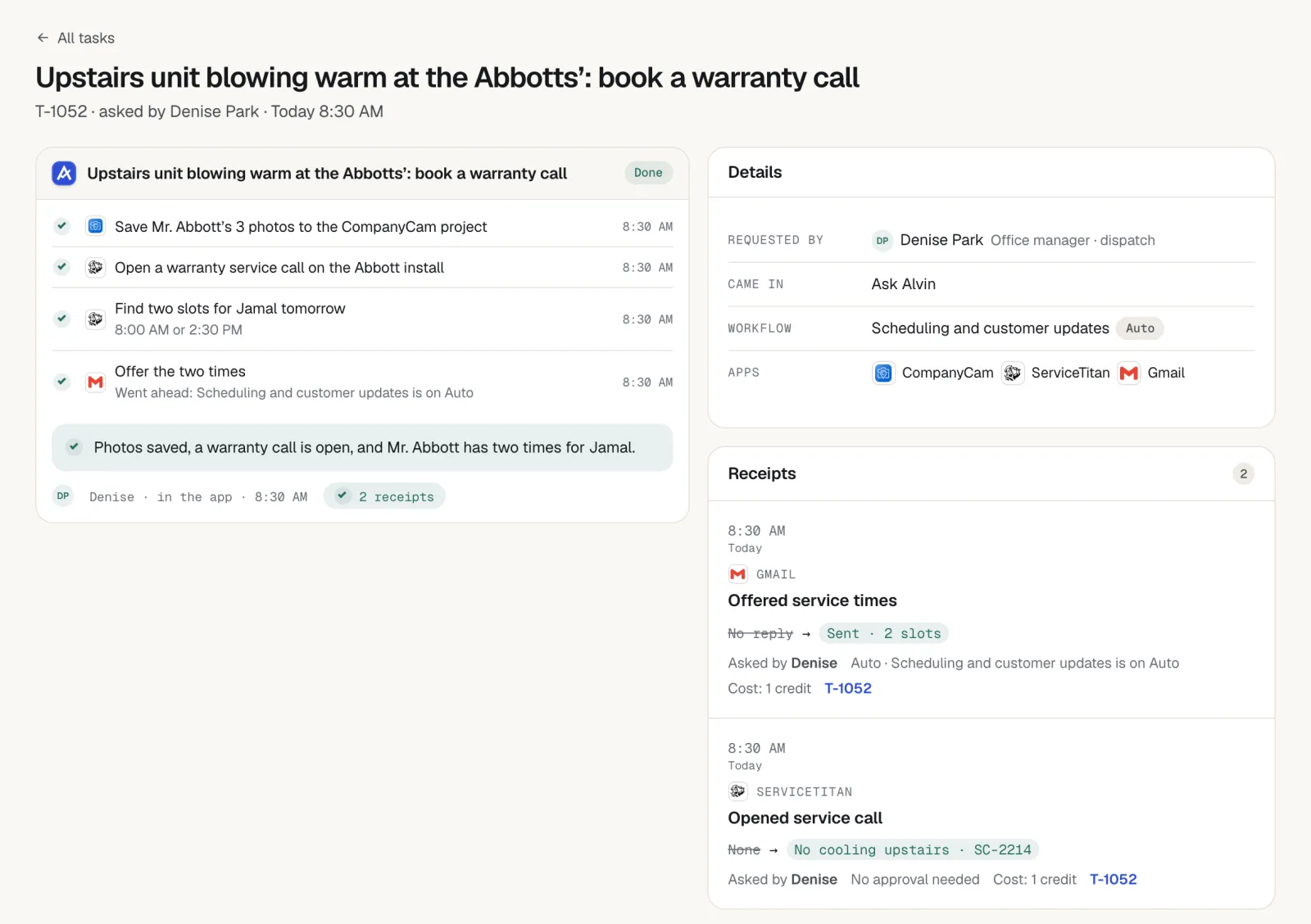The width and height of the screenshot is (1311, 924).
Task: Click Denise Park's name in Details
Action: pos(941,240)
